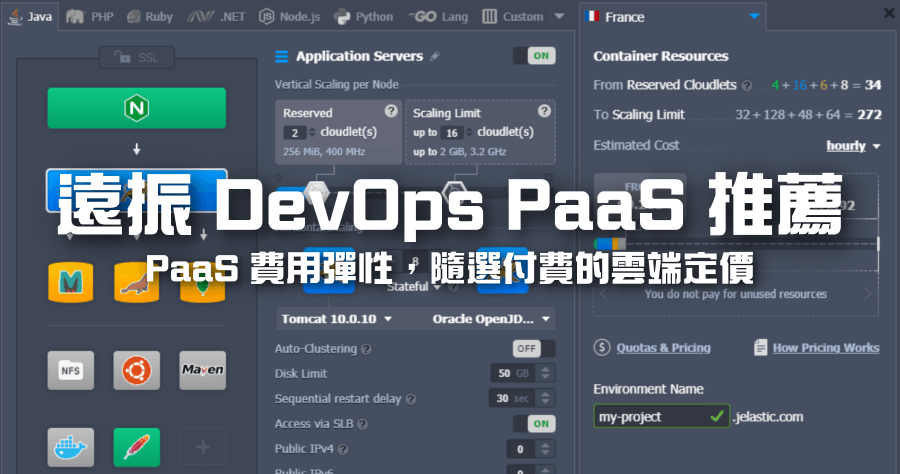Click the Public IPv4 count field
Image resolution: width=900 pixels, height=474 pixels.
point(521,449)
